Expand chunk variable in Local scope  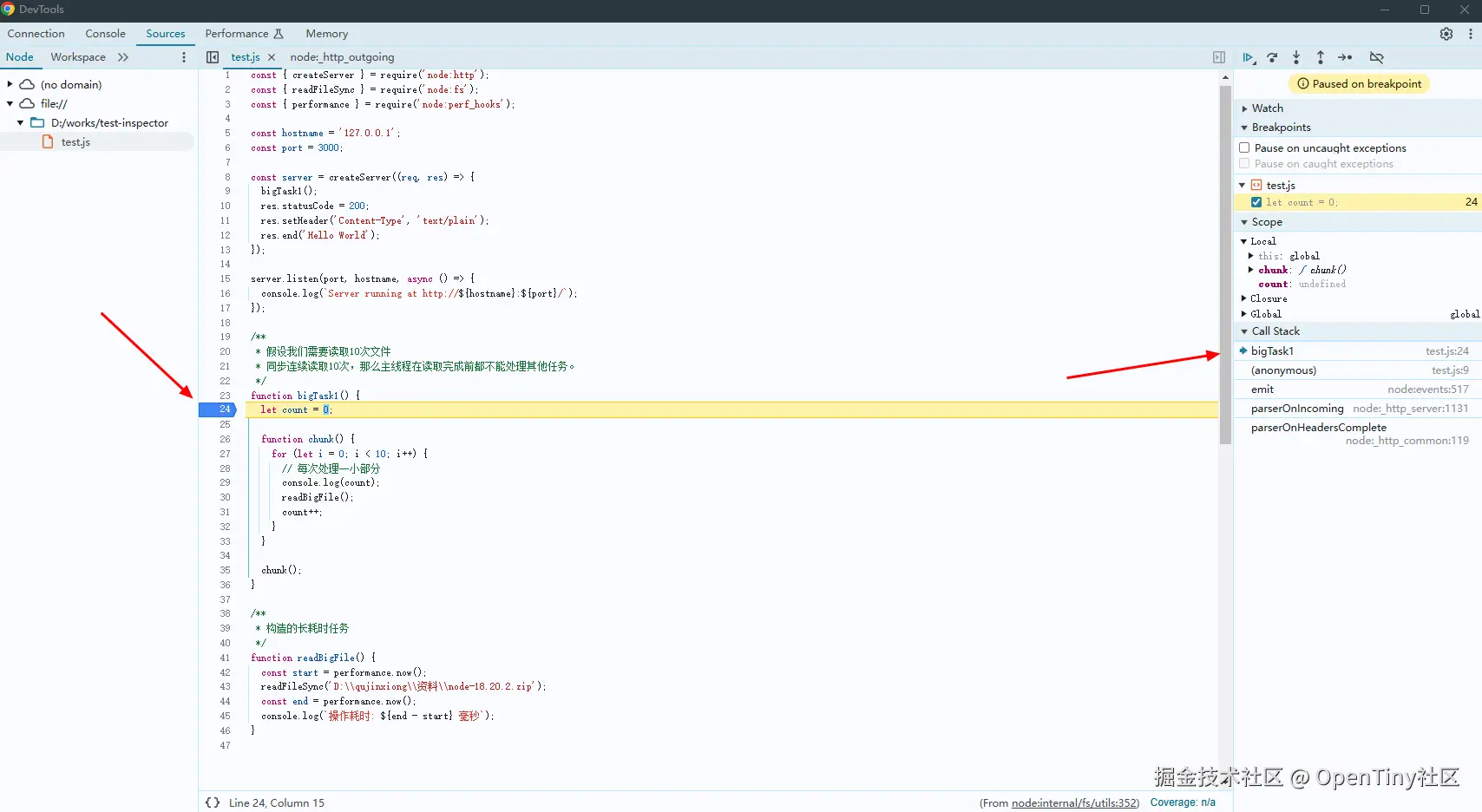tap(1250, 270)
